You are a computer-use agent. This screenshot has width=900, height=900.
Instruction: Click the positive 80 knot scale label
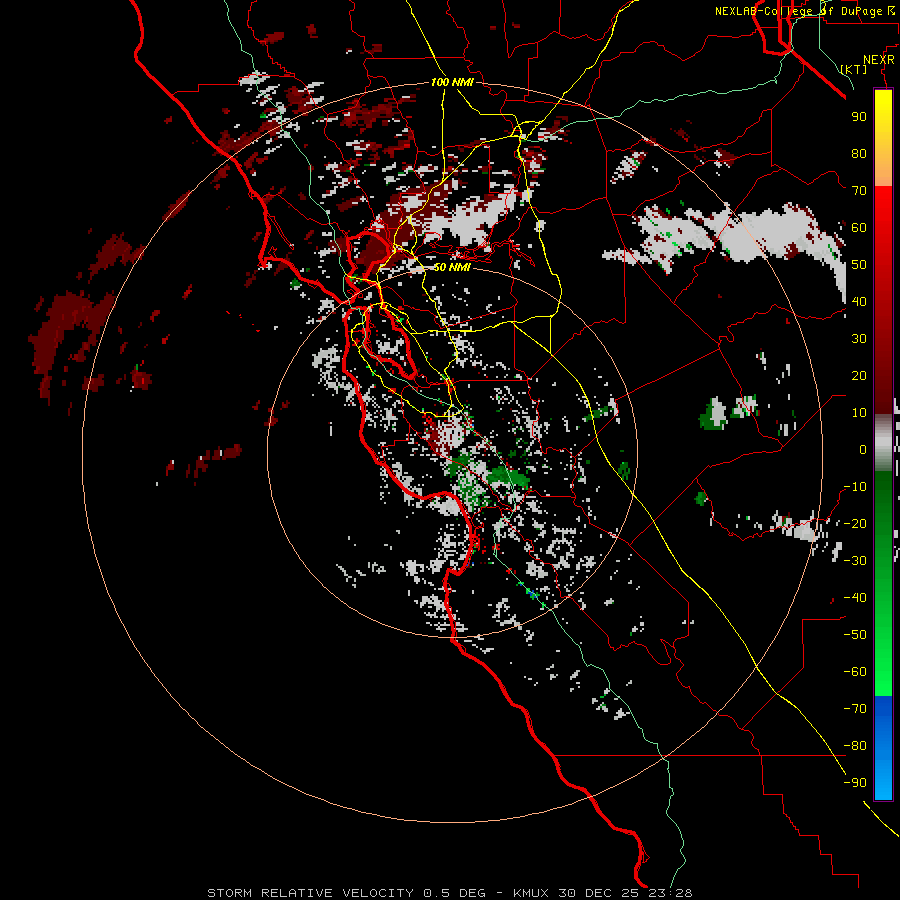(859, 153)
